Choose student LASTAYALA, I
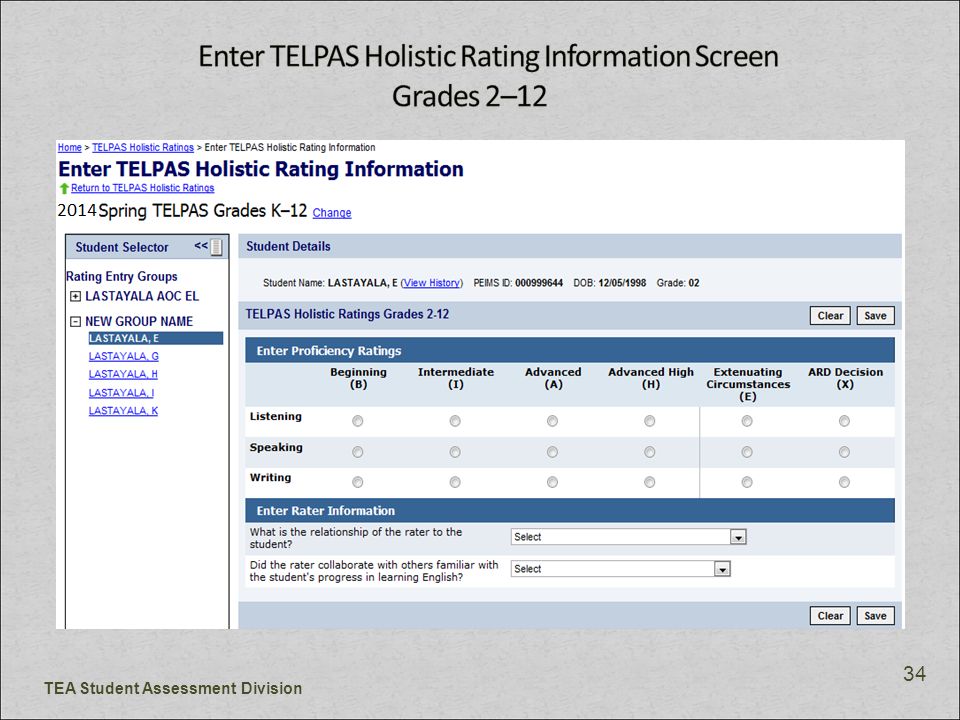Viewport: 960px width, 720px height. [x=121, y=393]
